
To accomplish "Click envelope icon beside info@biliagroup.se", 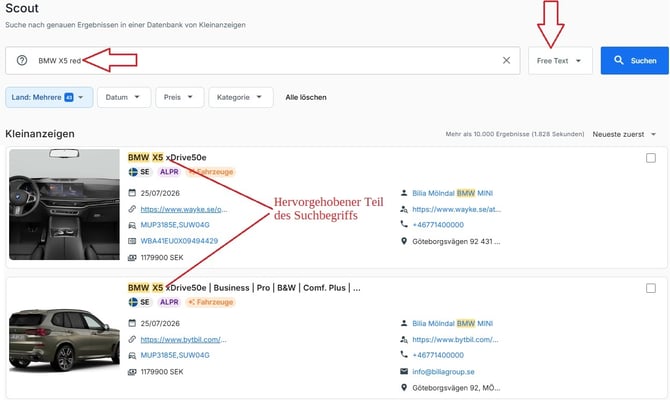I will point(404,371).
